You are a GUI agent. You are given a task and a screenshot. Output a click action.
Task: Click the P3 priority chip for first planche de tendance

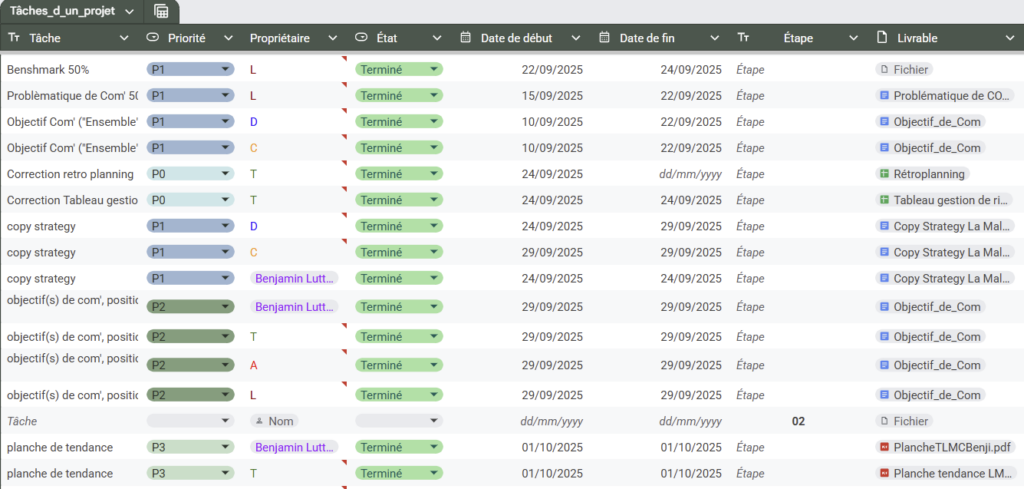(x=190, y=447)
